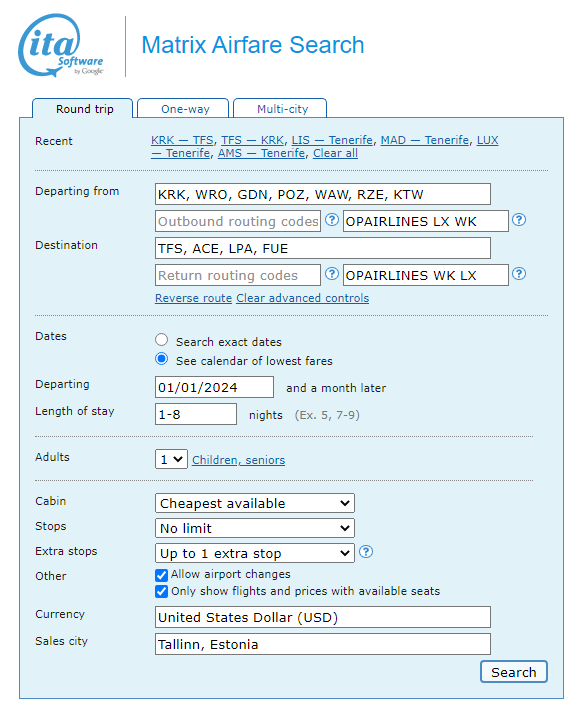Click the Search button
The height and width of the screenshot is (712, 578).
[x=514, y=672]
